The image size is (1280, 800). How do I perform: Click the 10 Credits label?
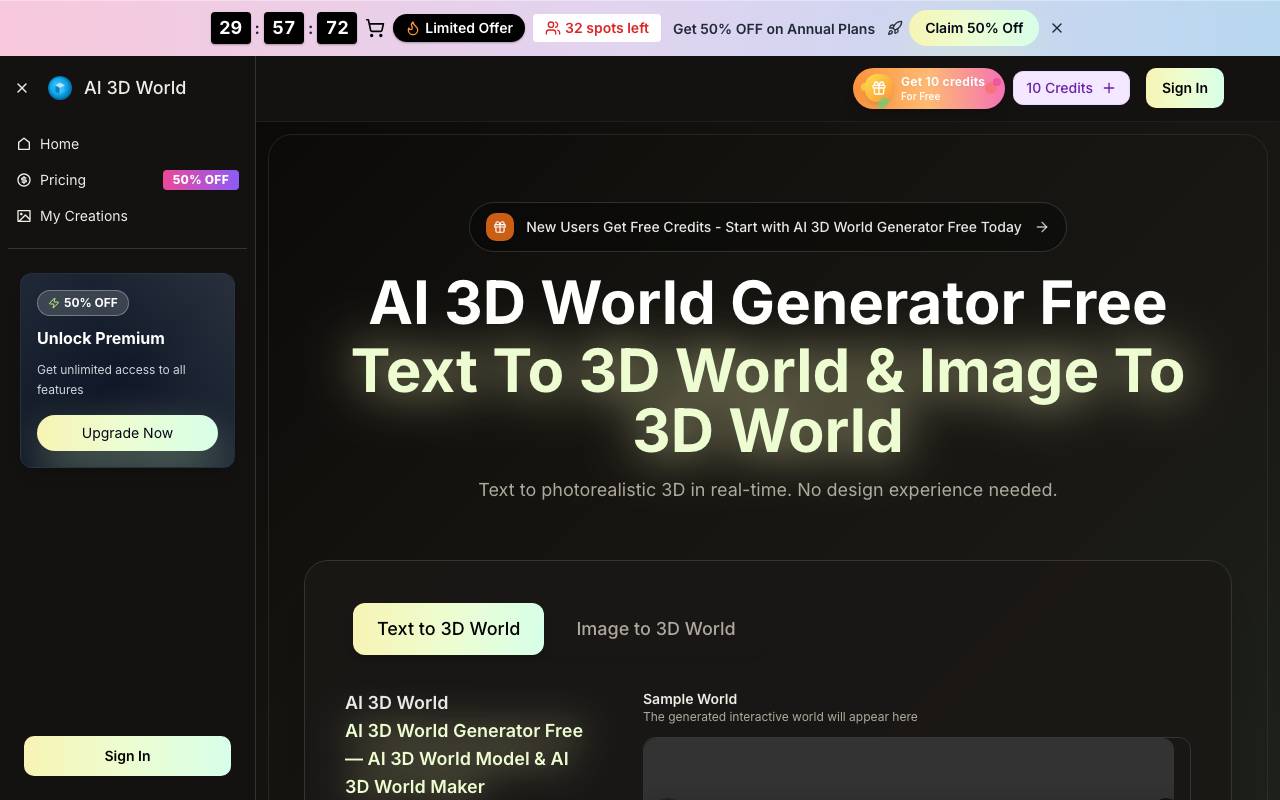(1059, 88)
